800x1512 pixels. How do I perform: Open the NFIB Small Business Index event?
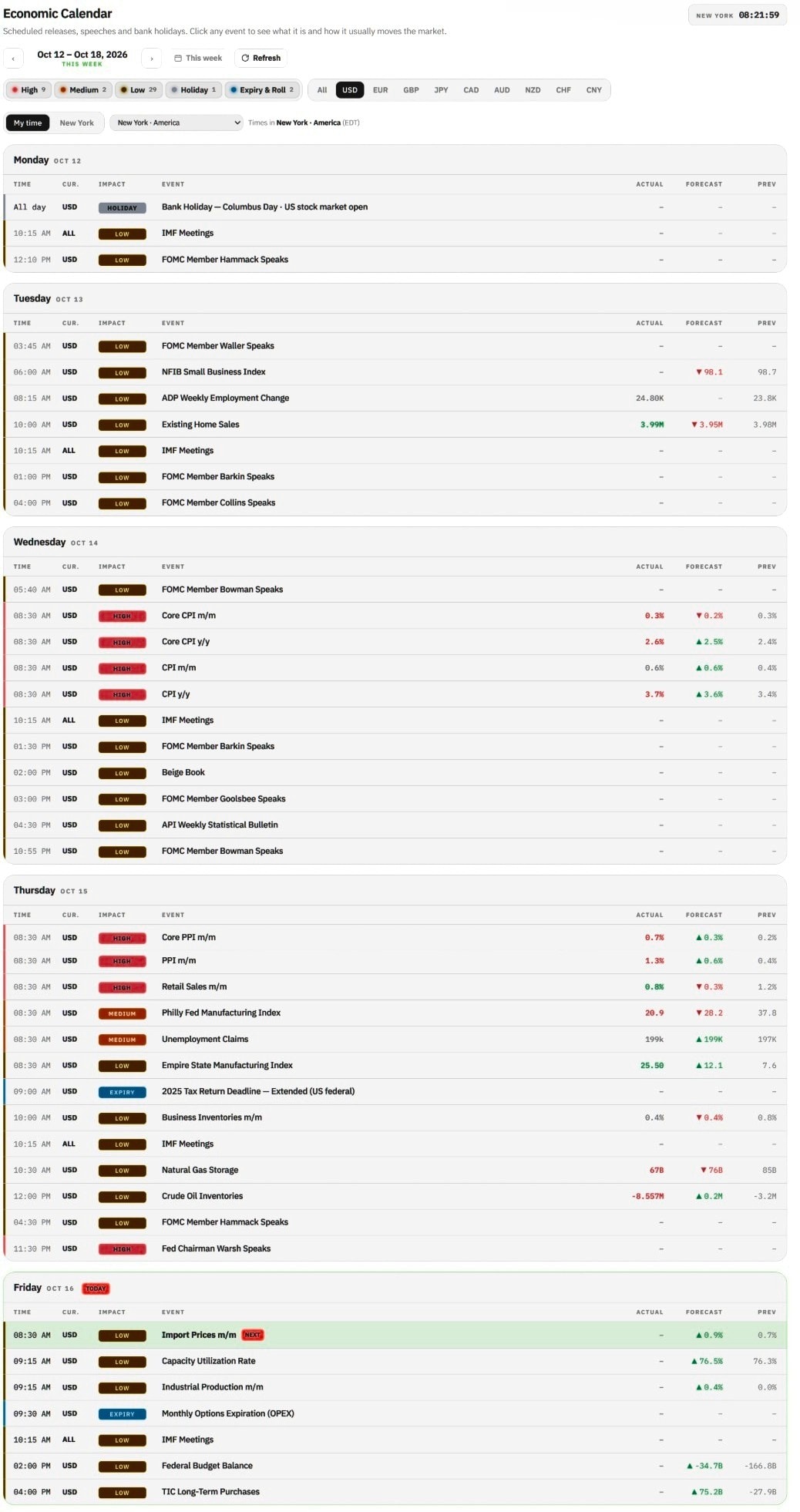(395, 372)
